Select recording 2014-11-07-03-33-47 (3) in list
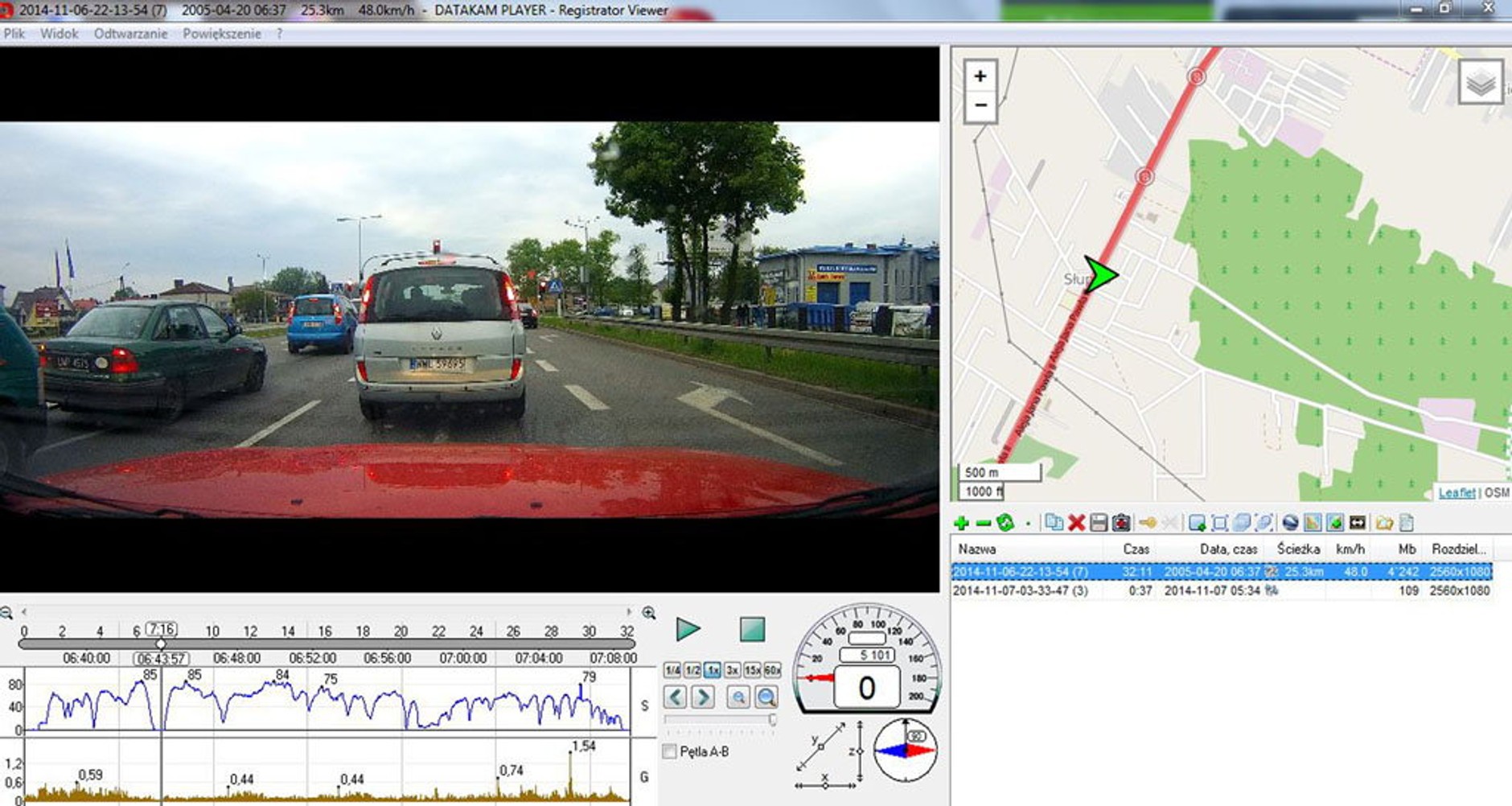The height and width of the screenshot is (806, 1512). pos(1020,590)
